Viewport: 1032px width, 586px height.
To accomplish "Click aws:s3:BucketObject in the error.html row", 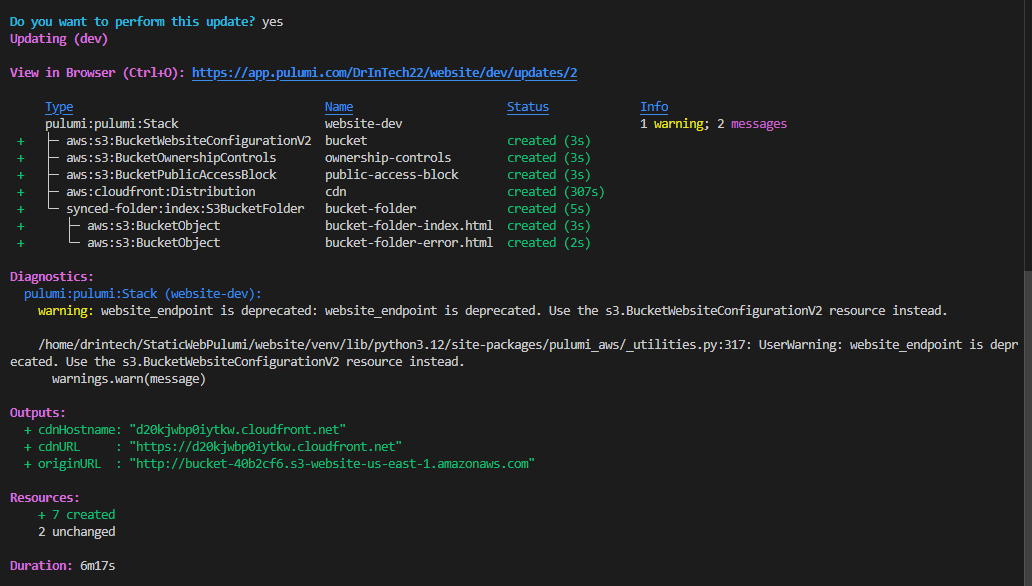I will click(153, 243).
